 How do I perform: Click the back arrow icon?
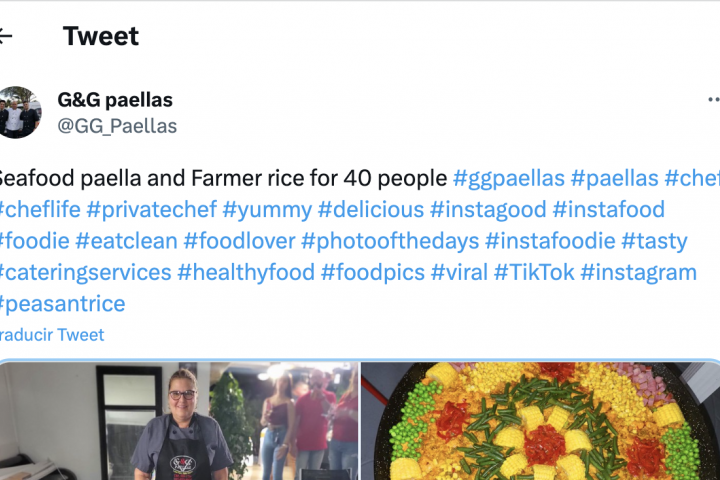tap(6, 36)
